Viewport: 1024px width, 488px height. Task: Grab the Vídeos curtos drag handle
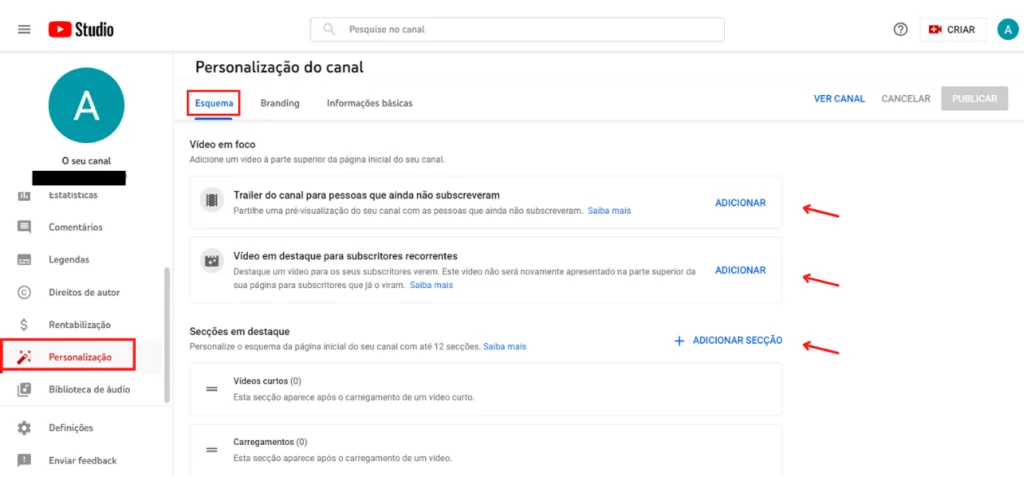tap(211, 388)
